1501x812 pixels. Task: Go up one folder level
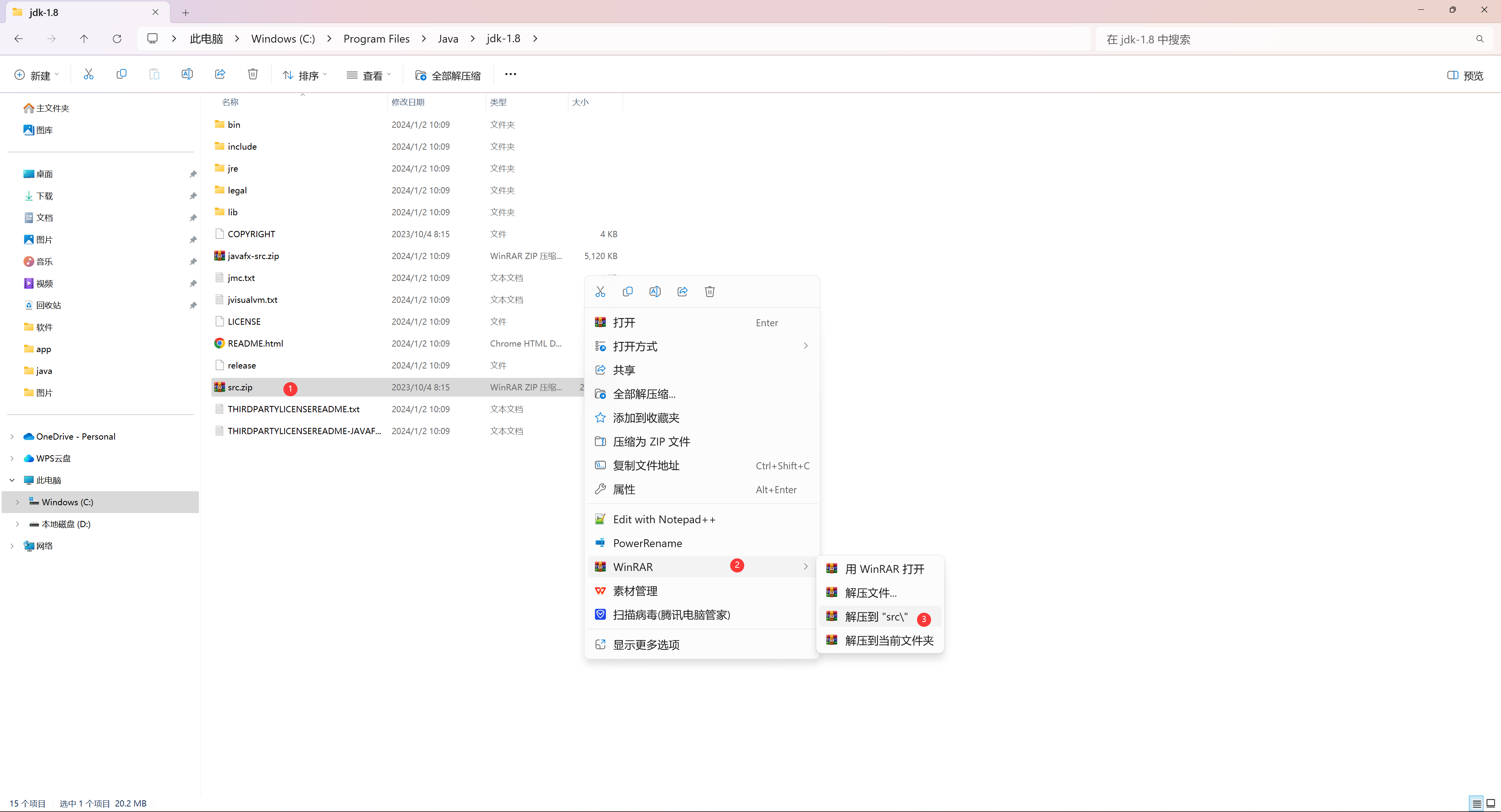coord(84,38)
